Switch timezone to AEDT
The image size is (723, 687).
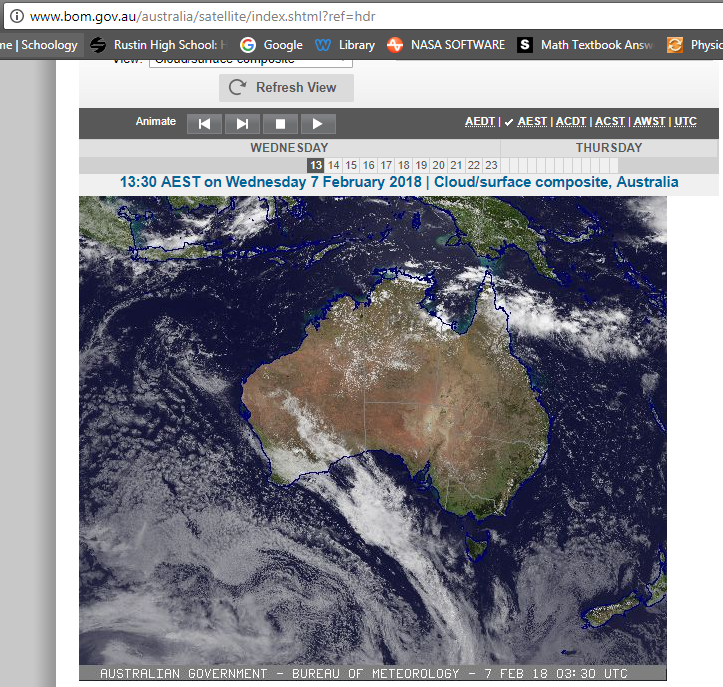tap(480, 121)
